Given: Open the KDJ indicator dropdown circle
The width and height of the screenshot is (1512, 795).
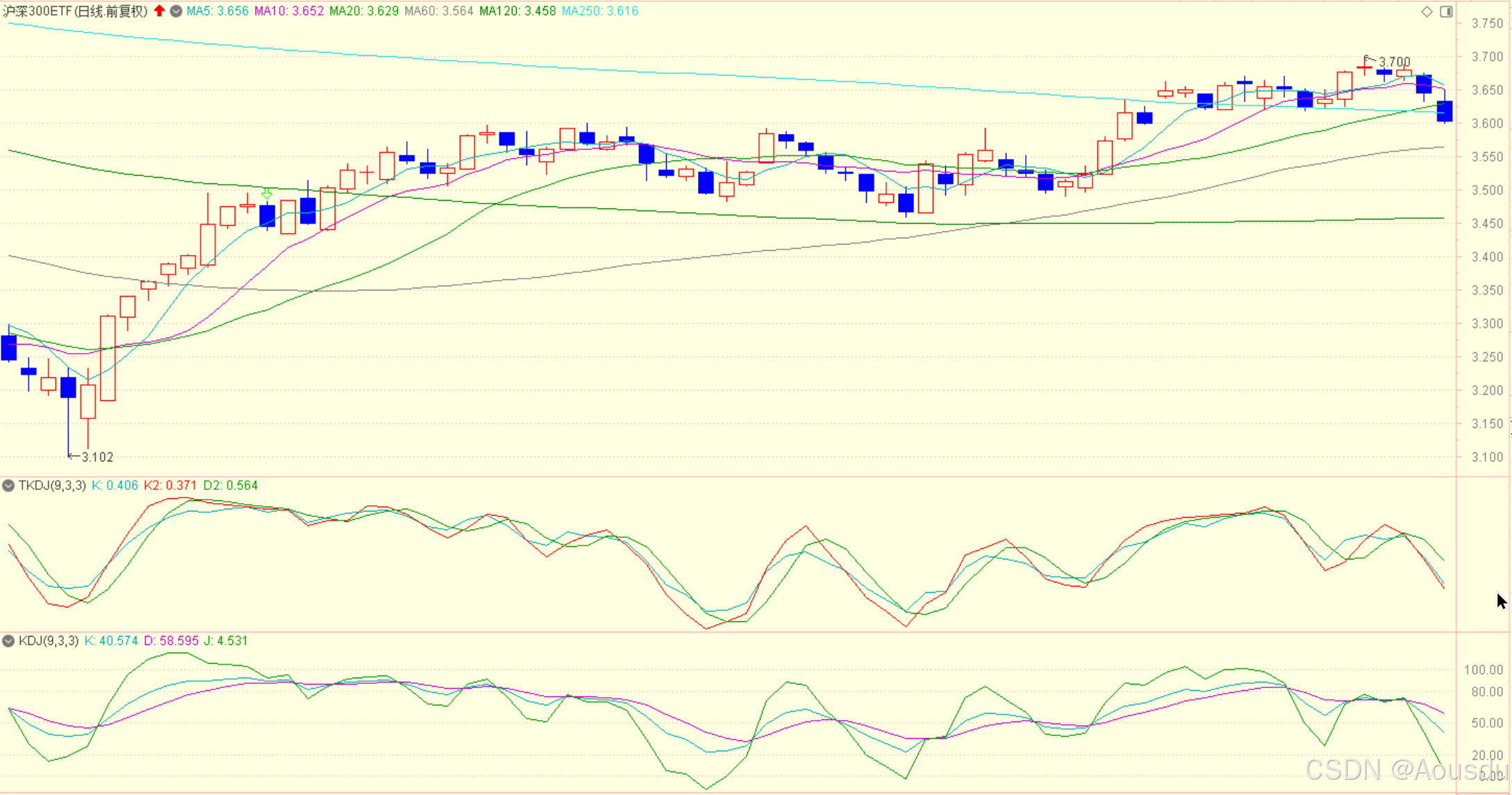Looking at the screenshot, I should [8, 641].
